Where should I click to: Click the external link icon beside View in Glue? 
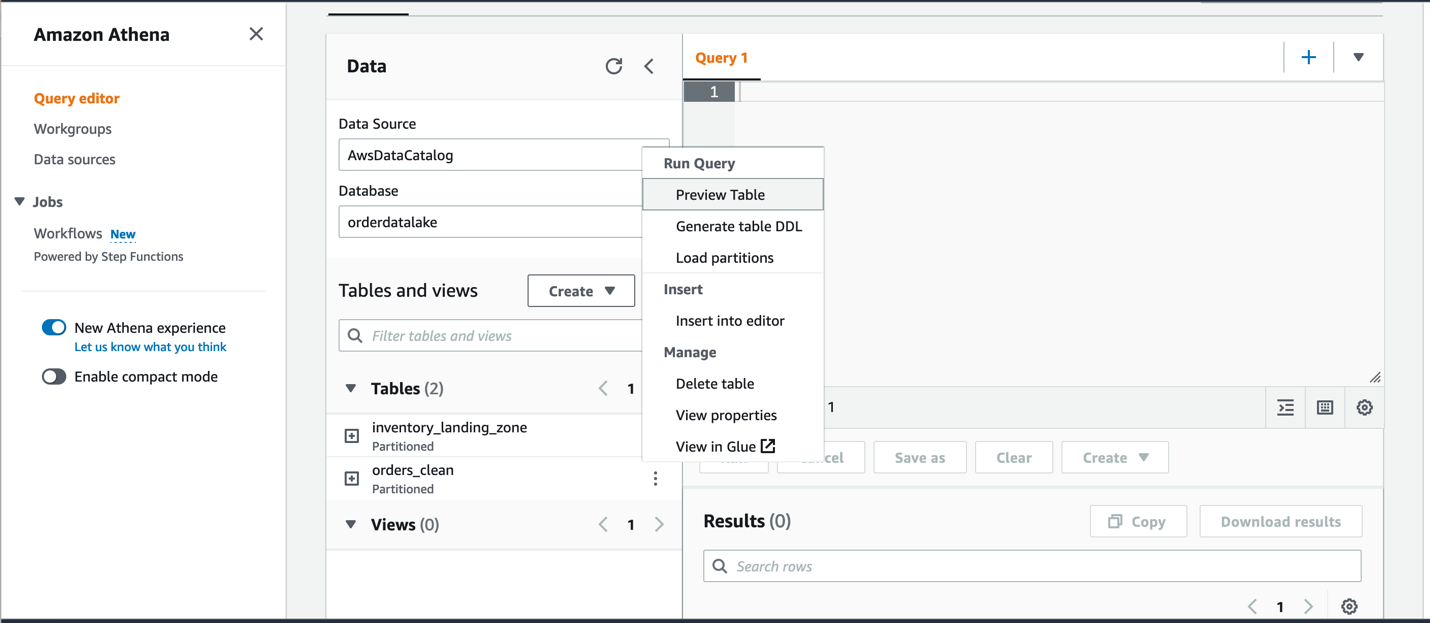point(768,446)
